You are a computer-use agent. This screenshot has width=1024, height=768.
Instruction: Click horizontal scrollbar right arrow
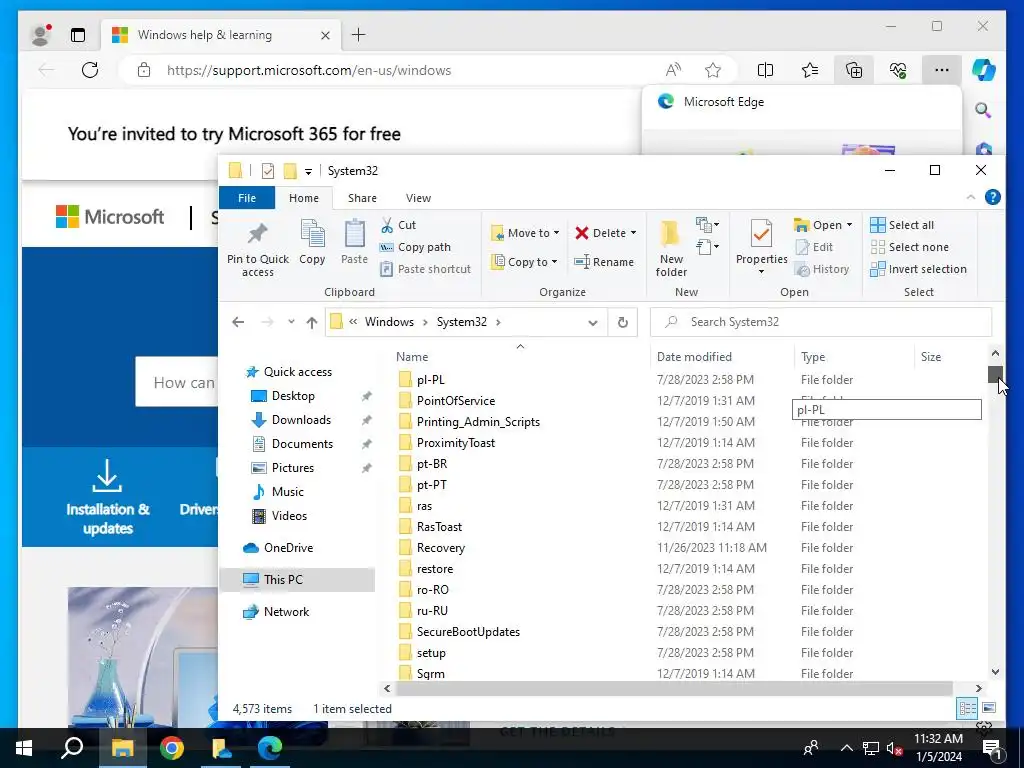[978, 688]
